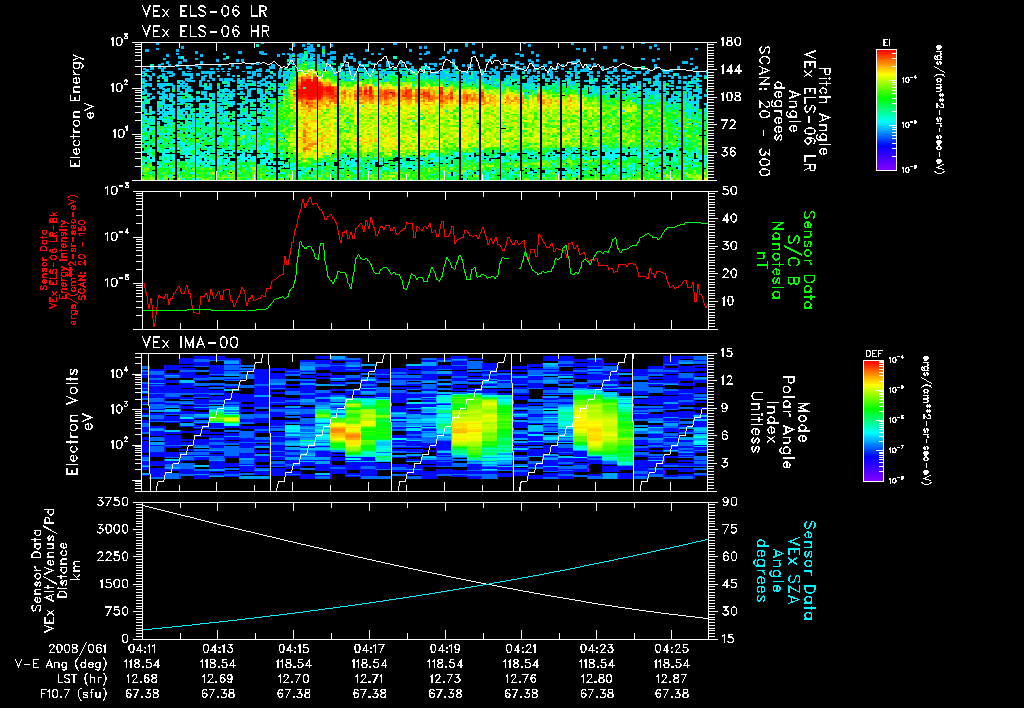Click the 90 degrees SZA tick
Viewport: 1024px width, 708px height.
pos(728,502)
